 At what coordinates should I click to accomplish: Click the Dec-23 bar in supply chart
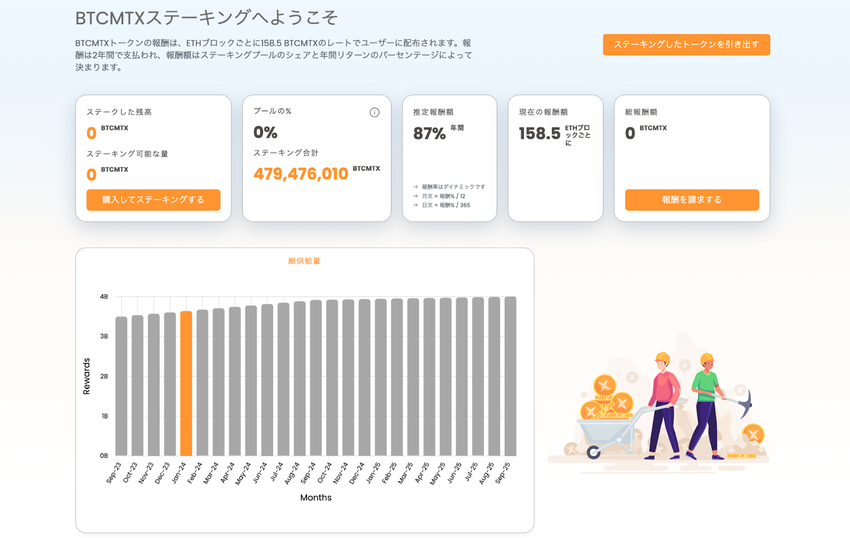point(170,384)
